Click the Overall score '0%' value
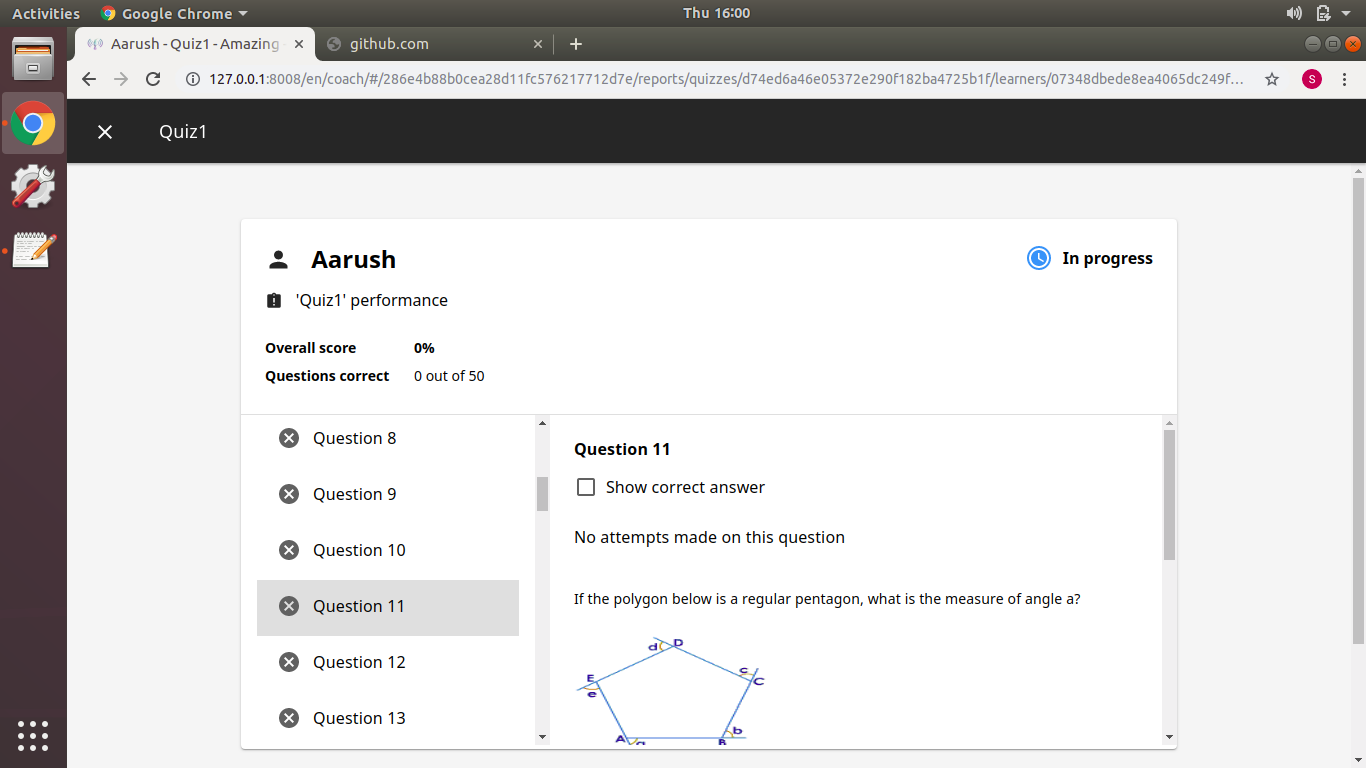Viewport: 1366px width, 768px height. 424,348
